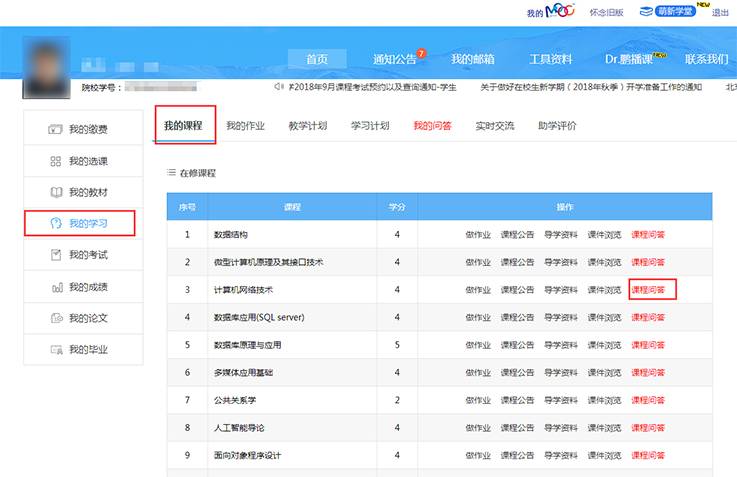The width and height of the screenshot is (737, 477).
Task: Click the 我的毕业 graduation icon
Action: 56,349
